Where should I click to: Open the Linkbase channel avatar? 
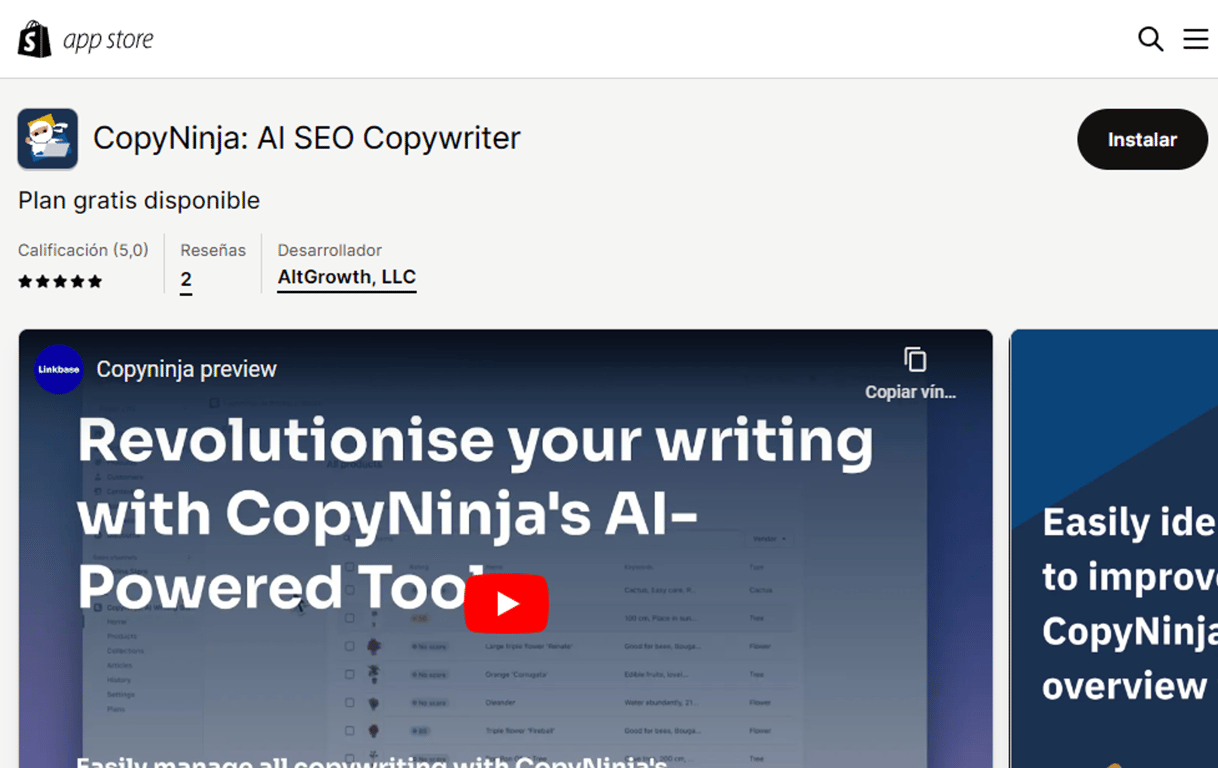coord(58,369)
